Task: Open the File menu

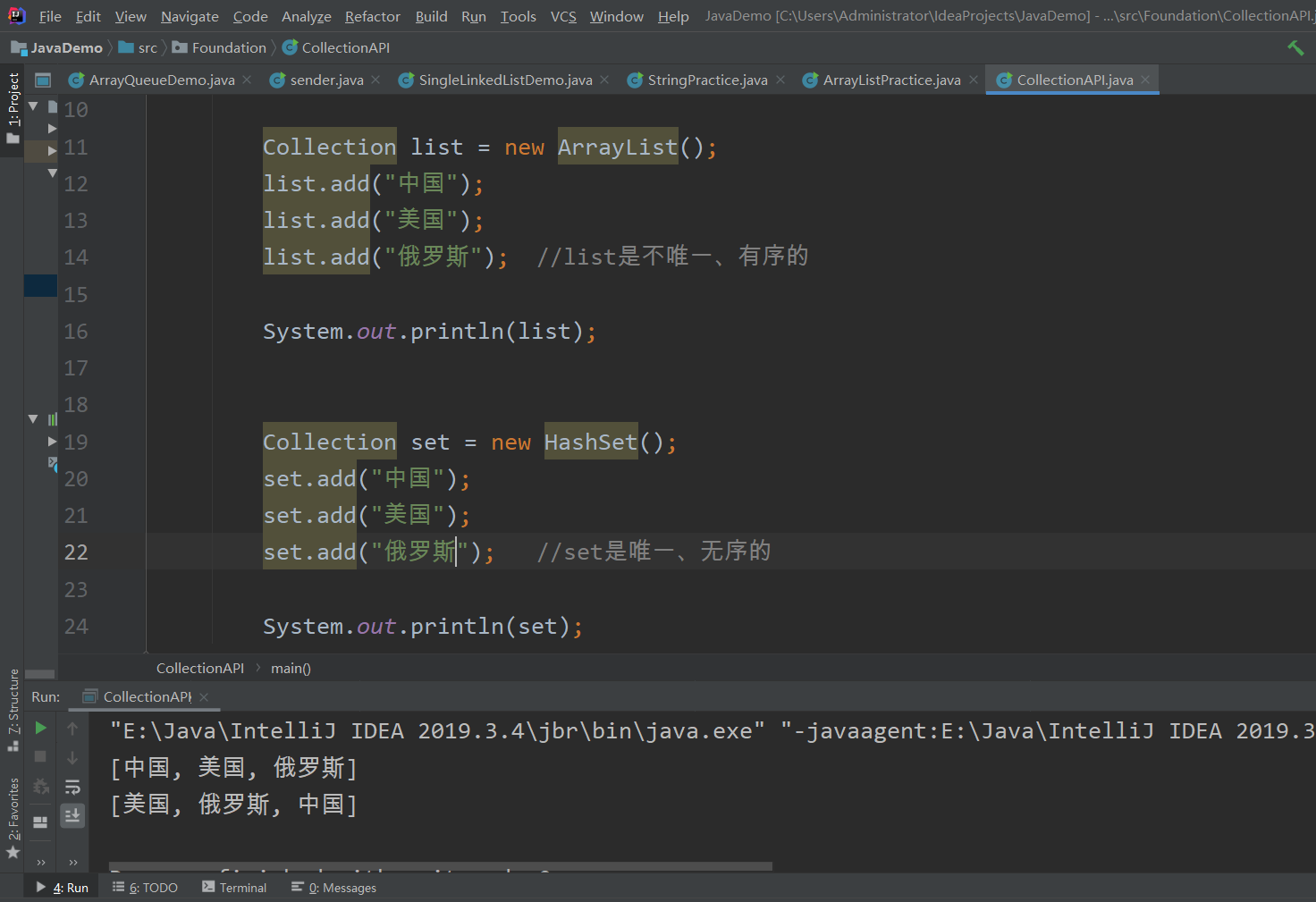Action: pos(50,16)
